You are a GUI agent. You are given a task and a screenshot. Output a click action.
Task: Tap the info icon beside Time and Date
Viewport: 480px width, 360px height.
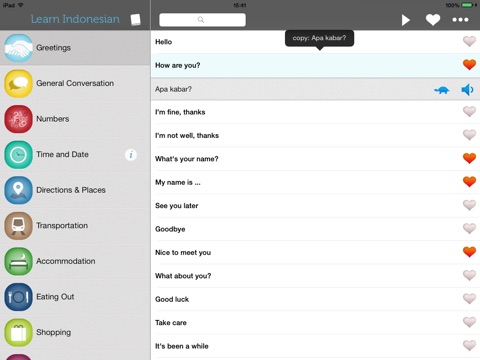(x=131, y=155)
